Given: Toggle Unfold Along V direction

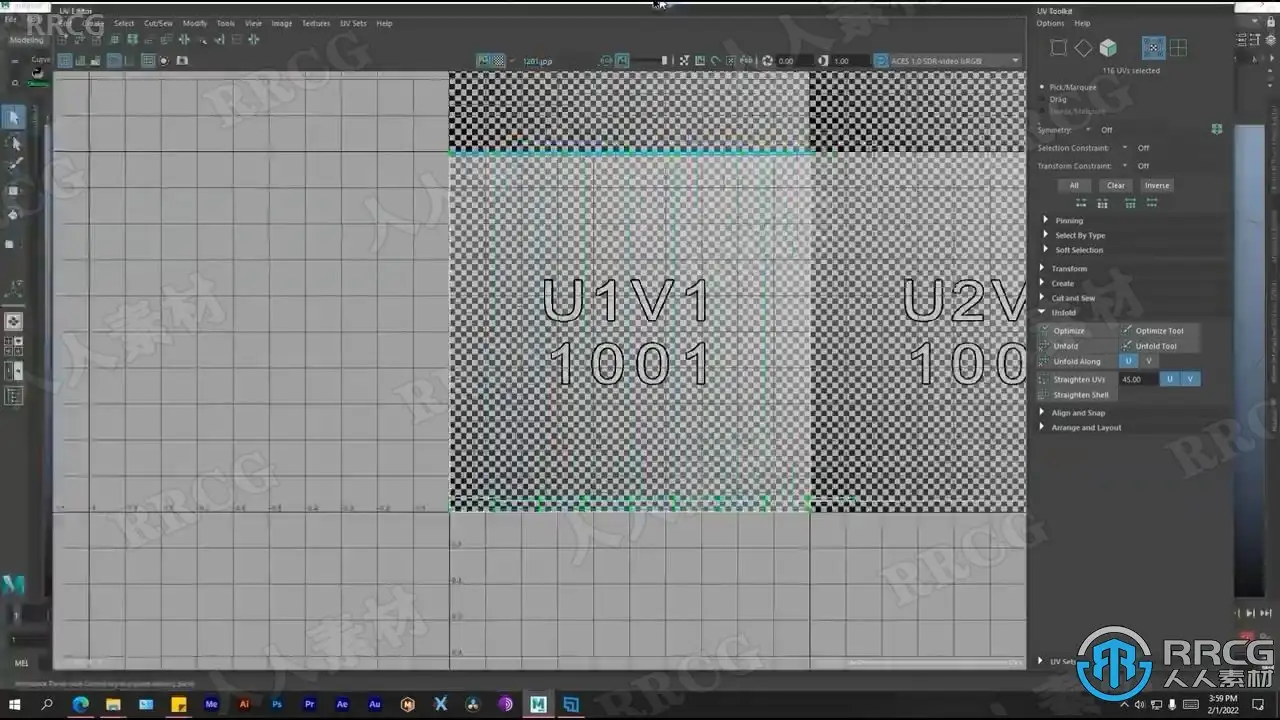Looking at the screenshot, I should click(x=1149, y=361).
